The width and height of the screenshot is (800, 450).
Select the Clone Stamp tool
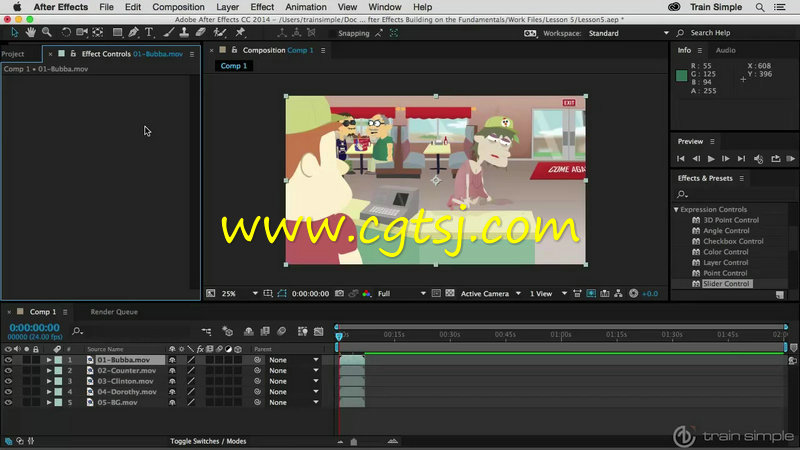pyautogui.click(x=184, y=33)
